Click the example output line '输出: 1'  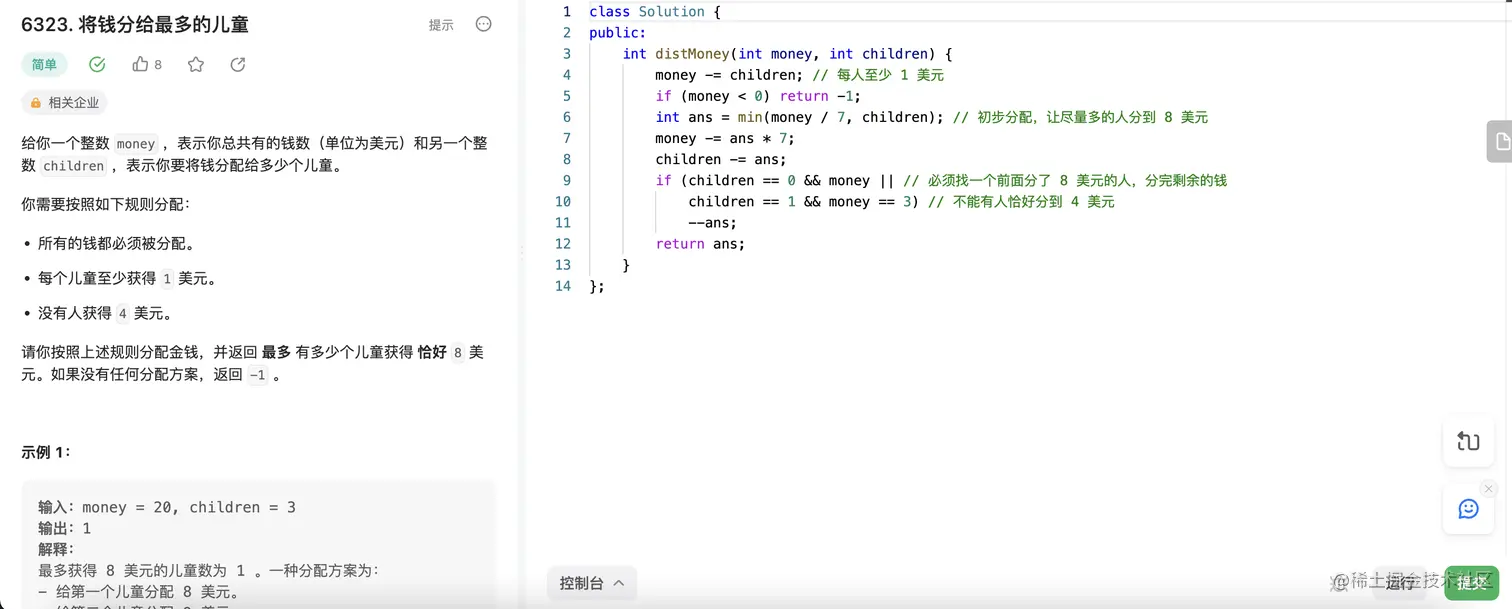click(65, 528)
